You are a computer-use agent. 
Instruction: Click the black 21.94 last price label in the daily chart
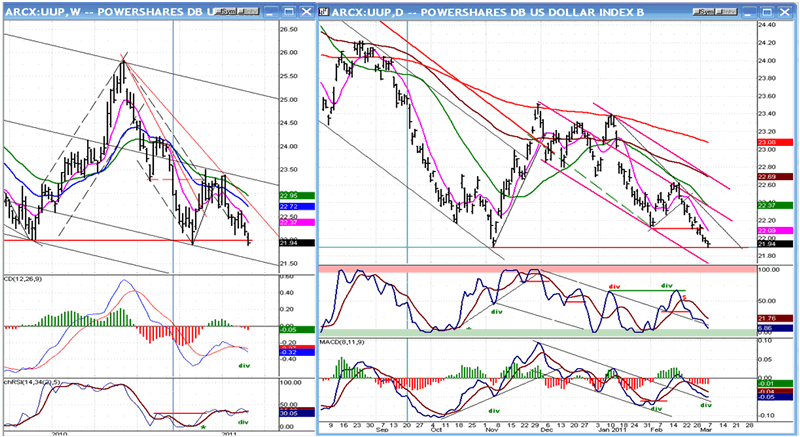coord(774,244)
